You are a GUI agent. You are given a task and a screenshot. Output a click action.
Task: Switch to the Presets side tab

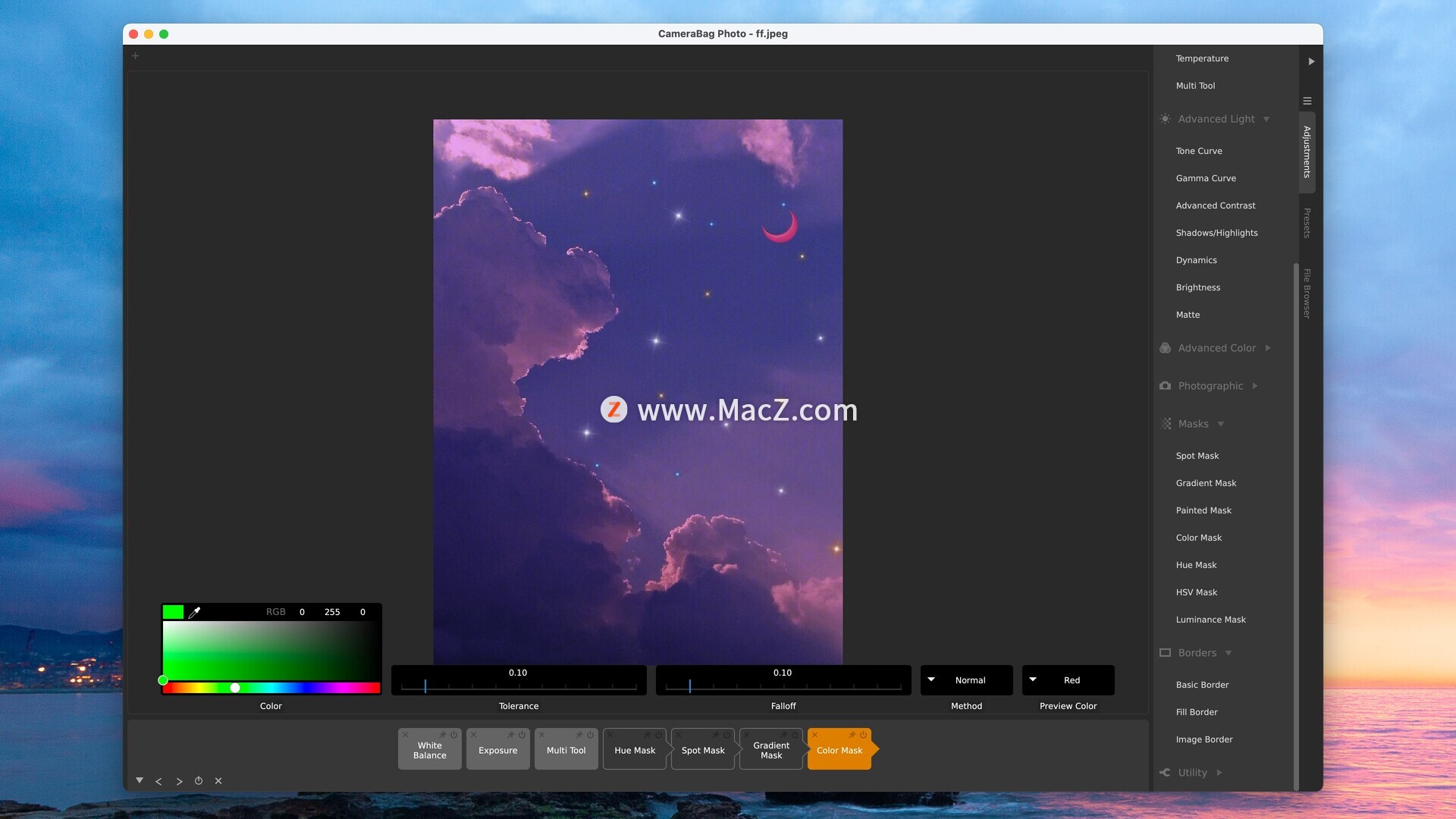(x=1307, y=223)
